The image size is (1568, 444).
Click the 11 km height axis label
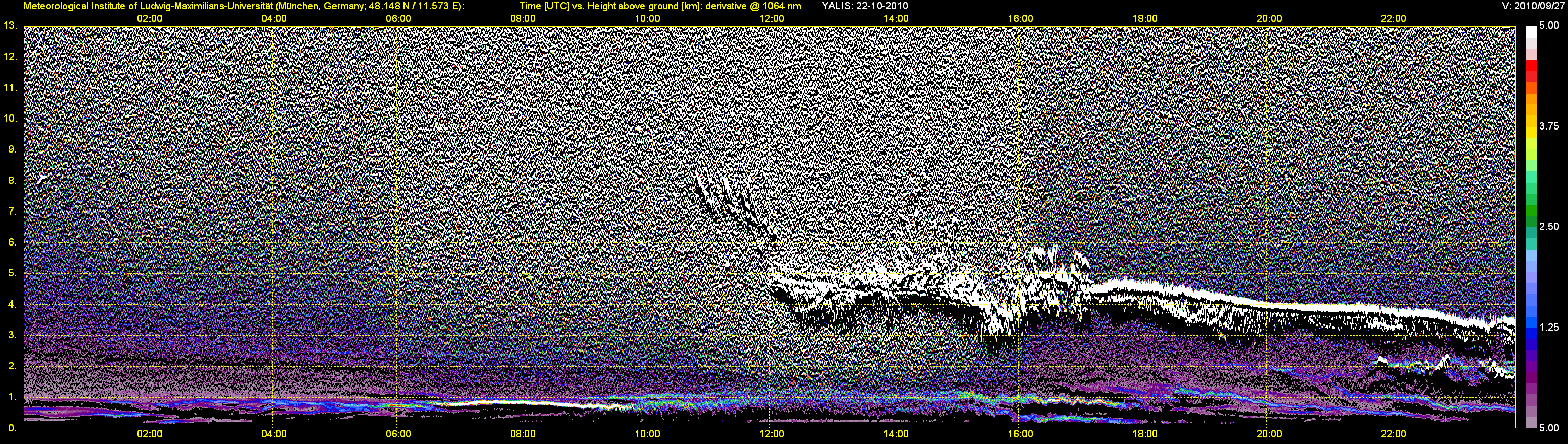[10, 88]
